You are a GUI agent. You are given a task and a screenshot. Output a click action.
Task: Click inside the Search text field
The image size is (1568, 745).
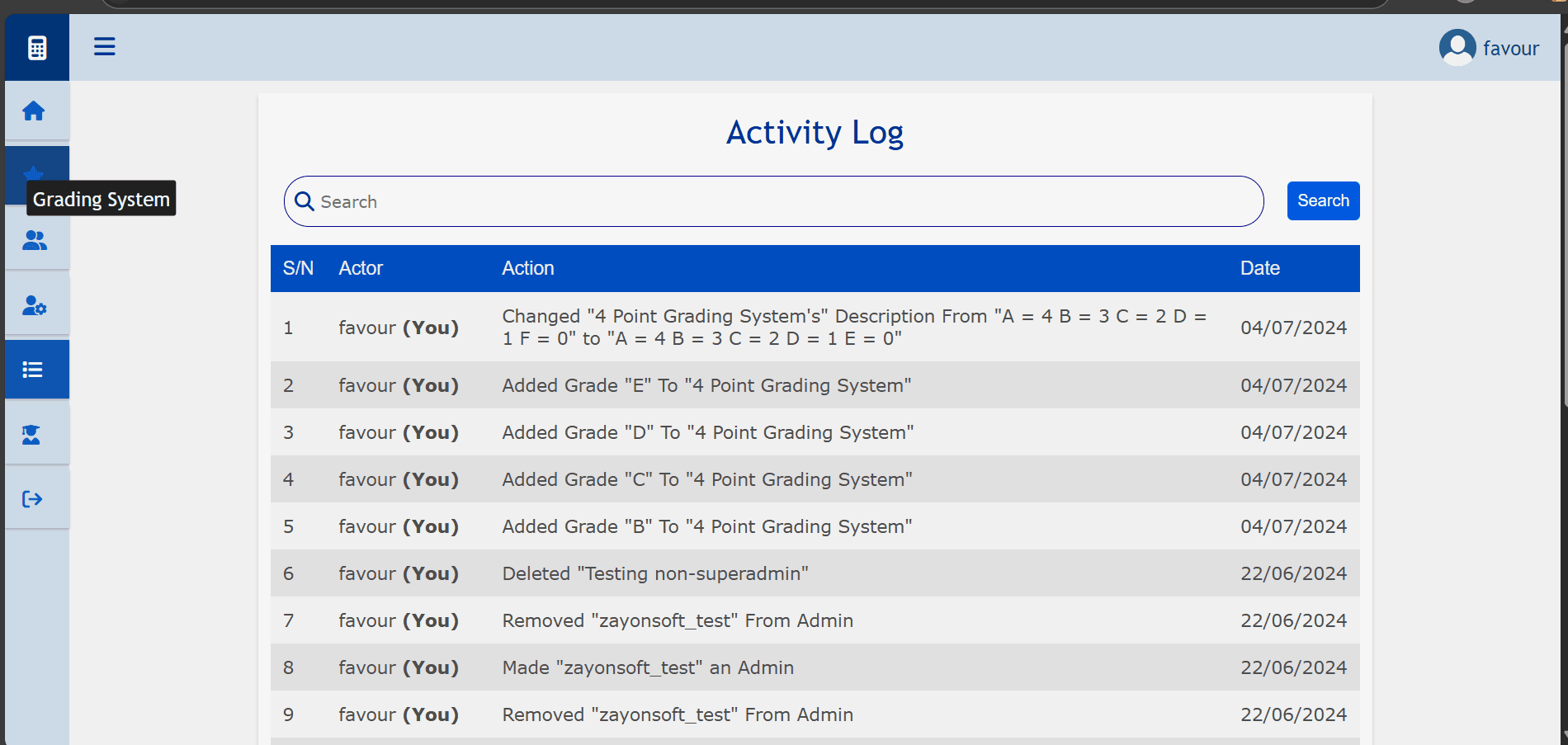(776, 202)
